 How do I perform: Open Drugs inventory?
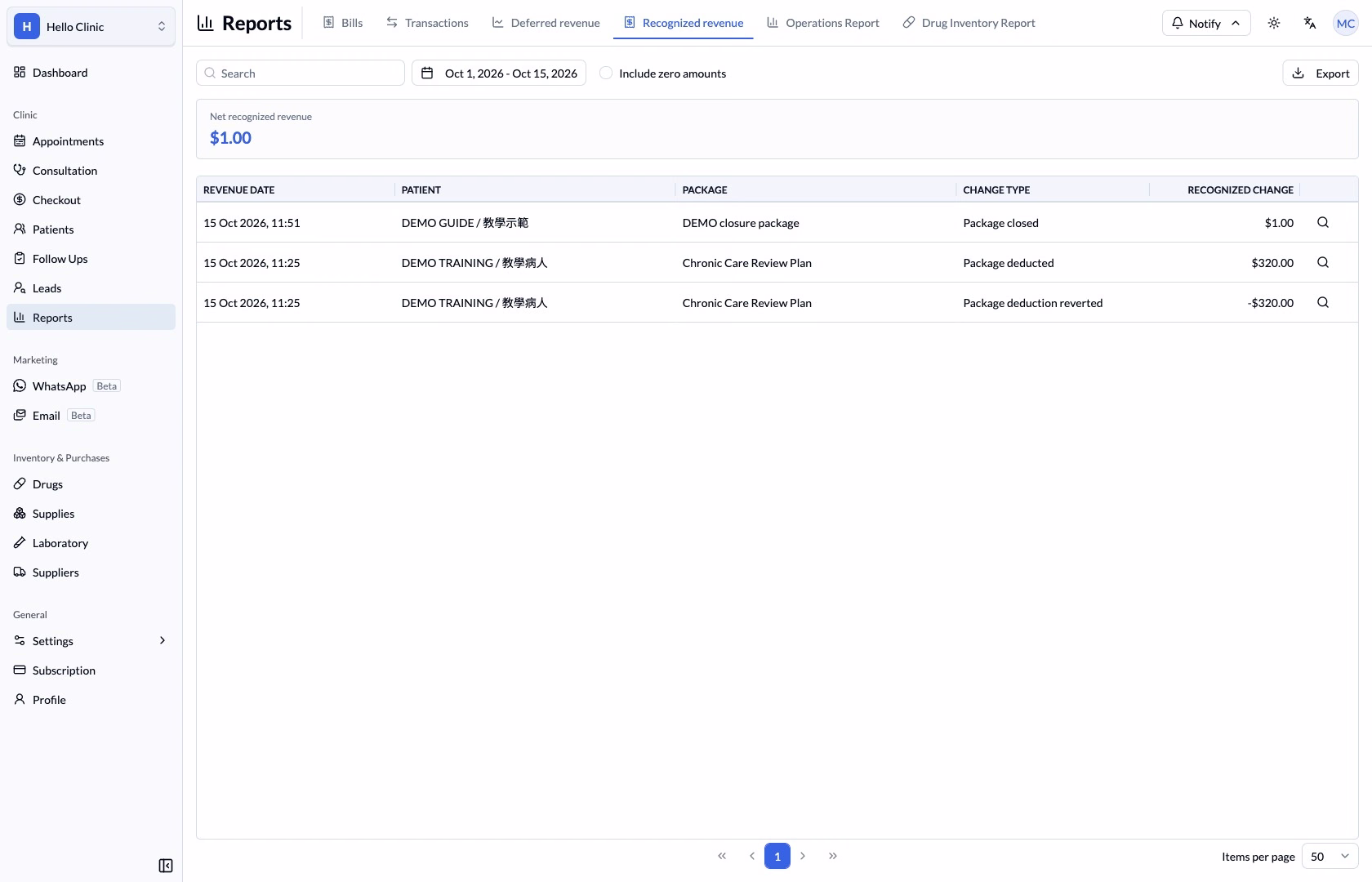[91, 484]
